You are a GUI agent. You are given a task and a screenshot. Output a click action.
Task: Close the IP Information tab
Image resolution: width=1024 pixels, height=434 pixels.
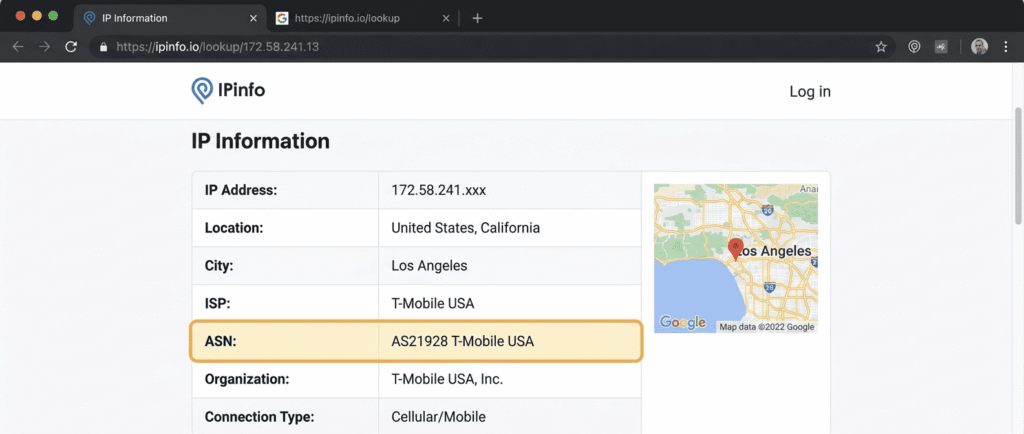[253, 18]
